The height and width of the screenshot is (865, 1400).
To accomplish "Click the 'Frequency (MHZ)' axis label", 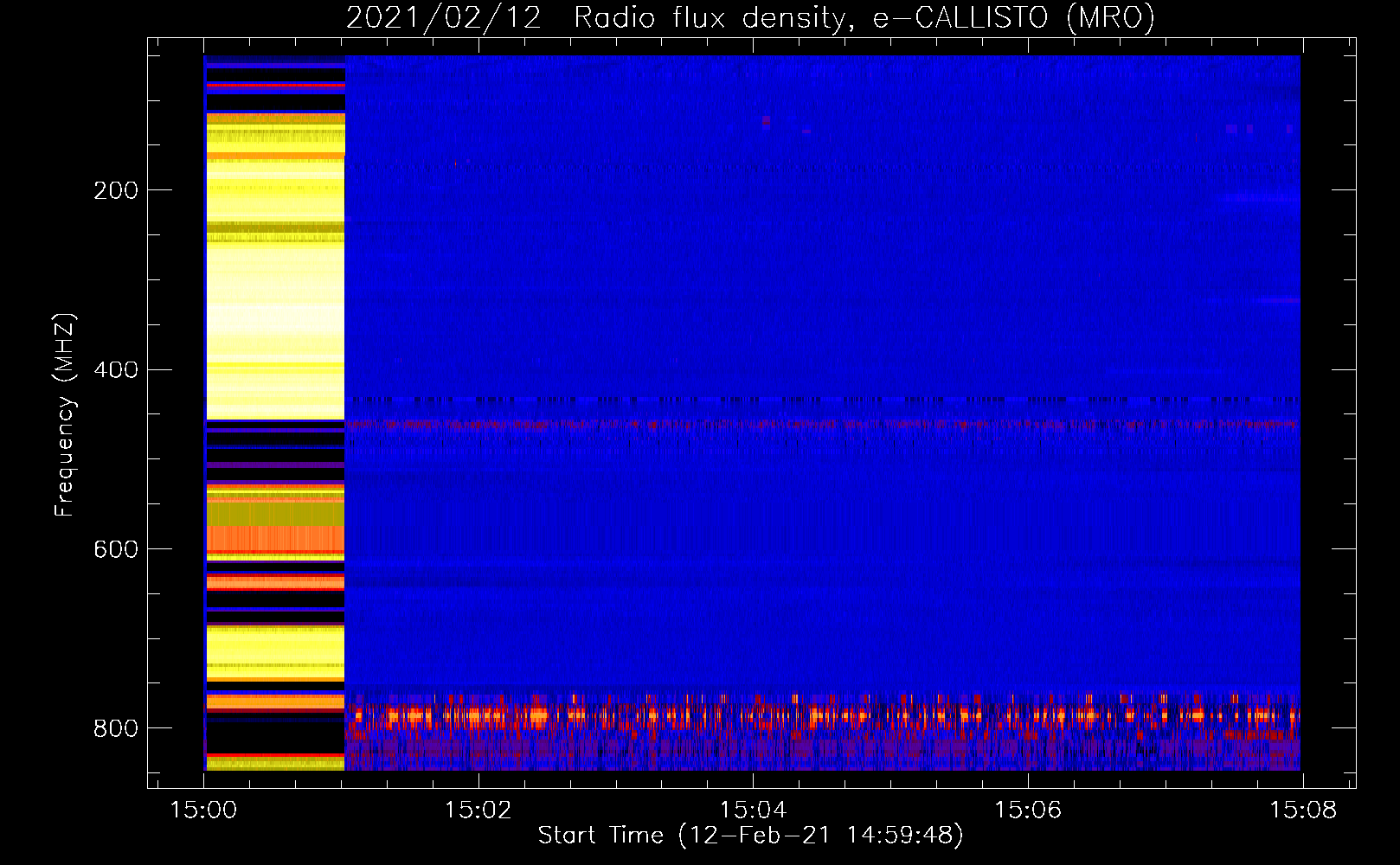I will (x=65, y=415).
